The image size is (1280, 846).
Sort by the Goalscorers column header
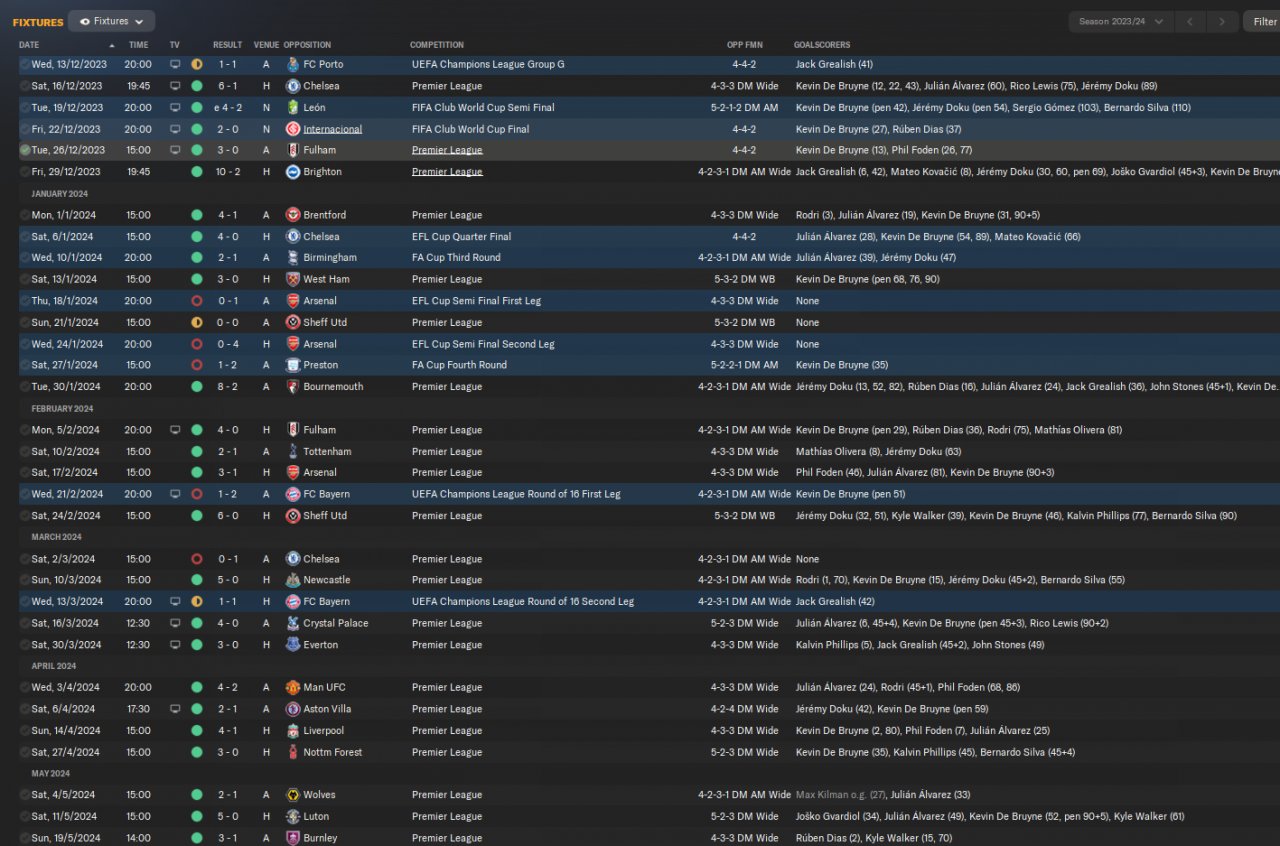[822, 45]
